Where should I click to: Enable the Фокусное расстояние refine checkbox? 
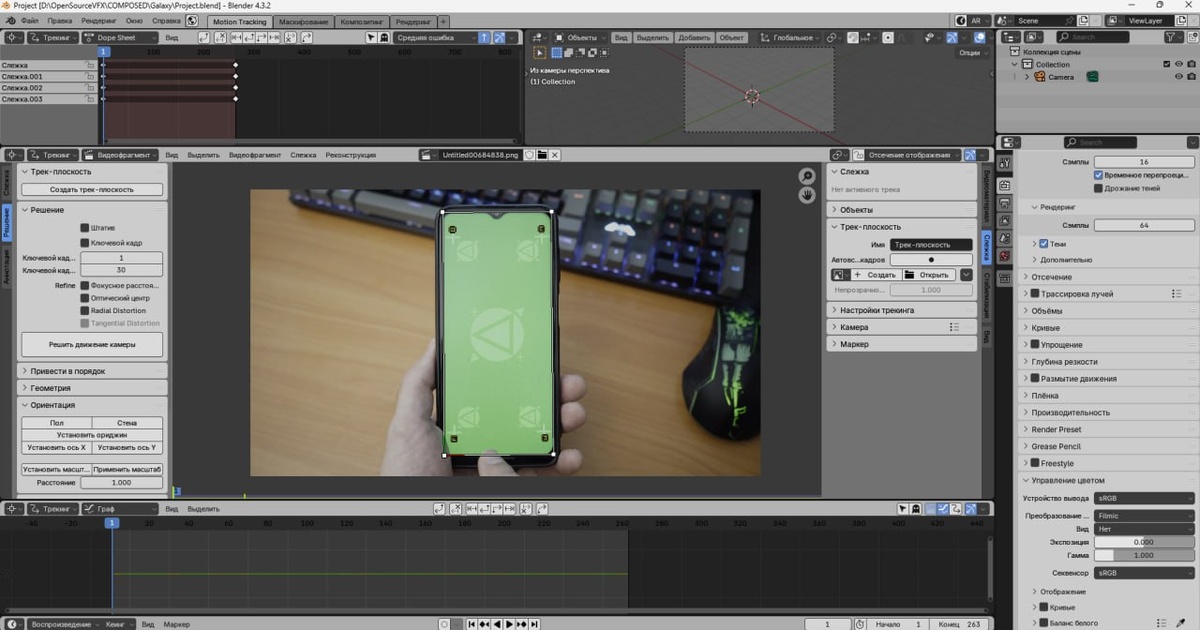click(84, 285)
